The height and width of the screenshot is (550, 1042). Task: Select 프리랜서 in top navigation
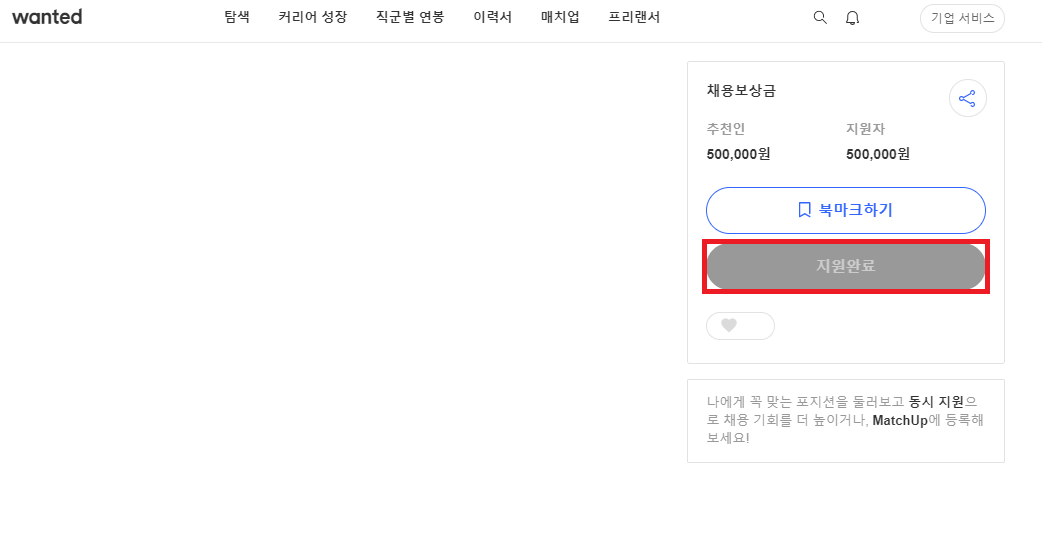pos(634,17)
